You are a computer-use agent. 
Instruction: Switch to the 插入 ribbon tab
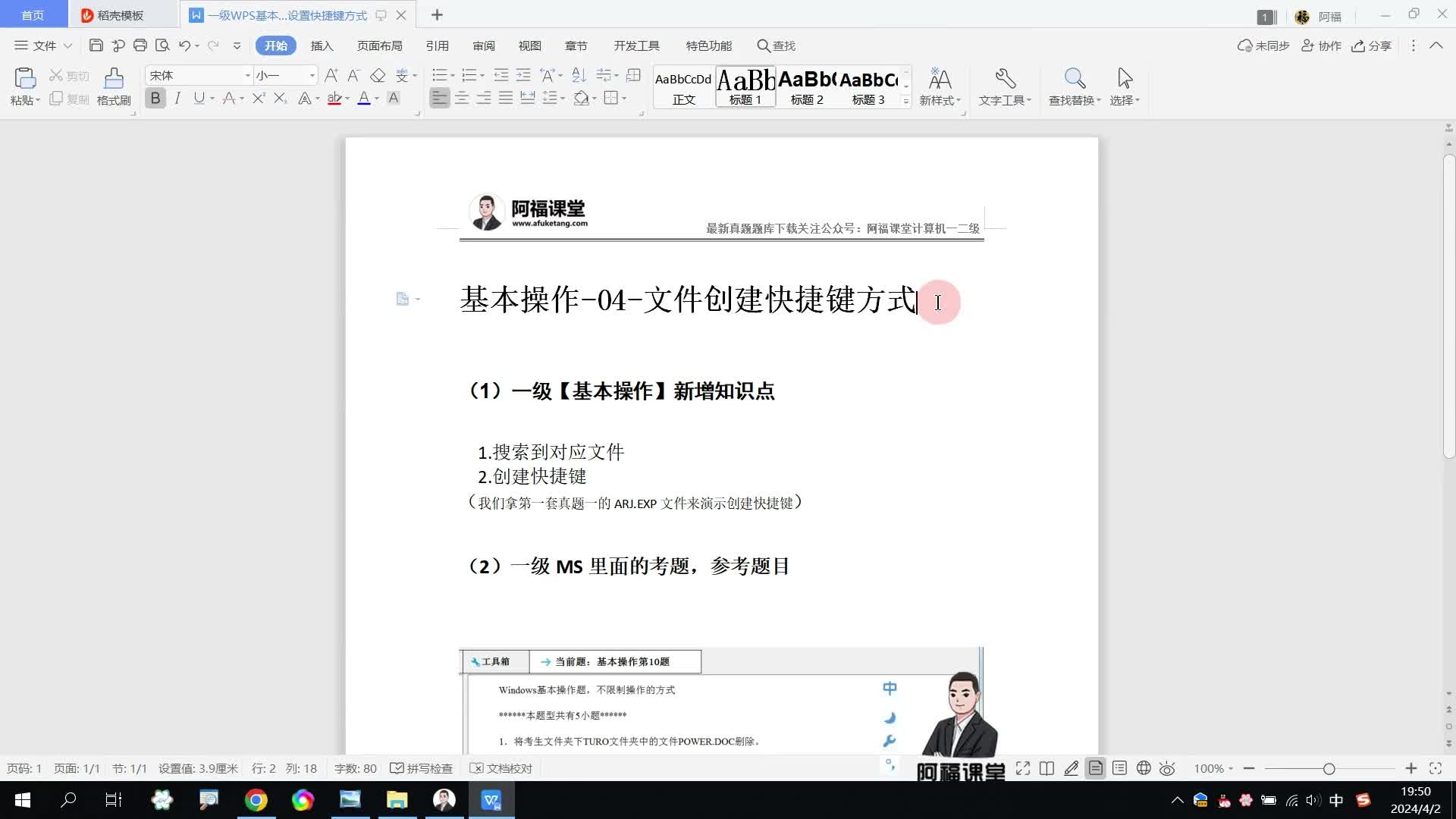pyautogui.click(x=322, y=45)
